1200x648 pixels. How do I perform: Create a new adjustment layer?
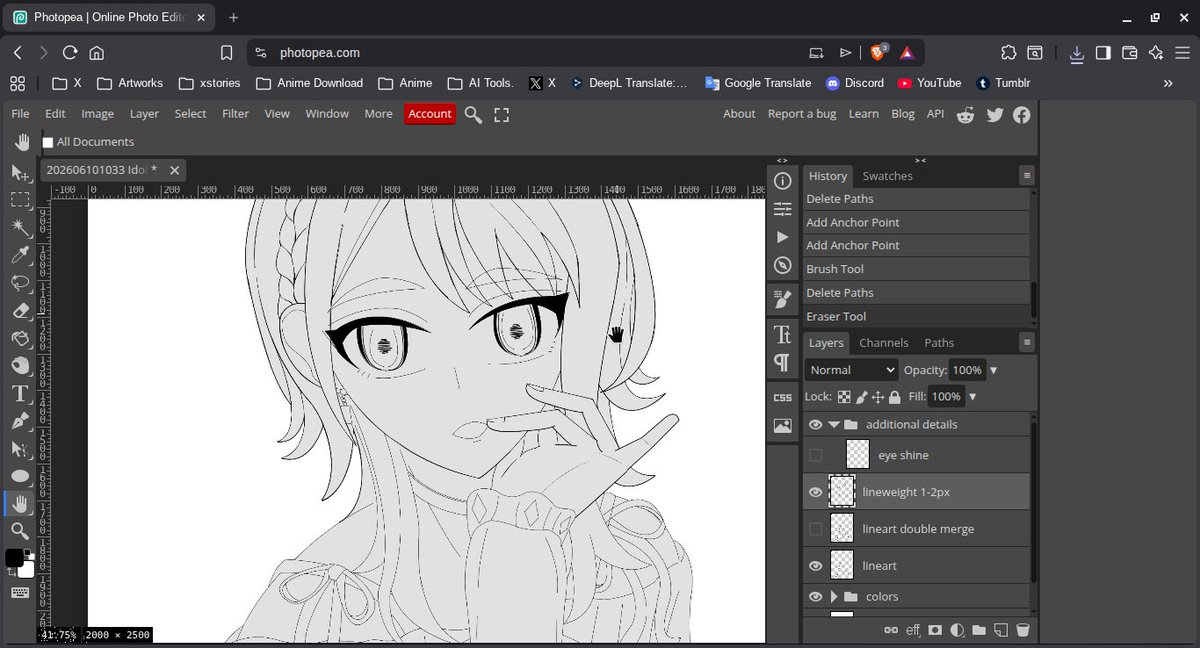tap(957, 630)
